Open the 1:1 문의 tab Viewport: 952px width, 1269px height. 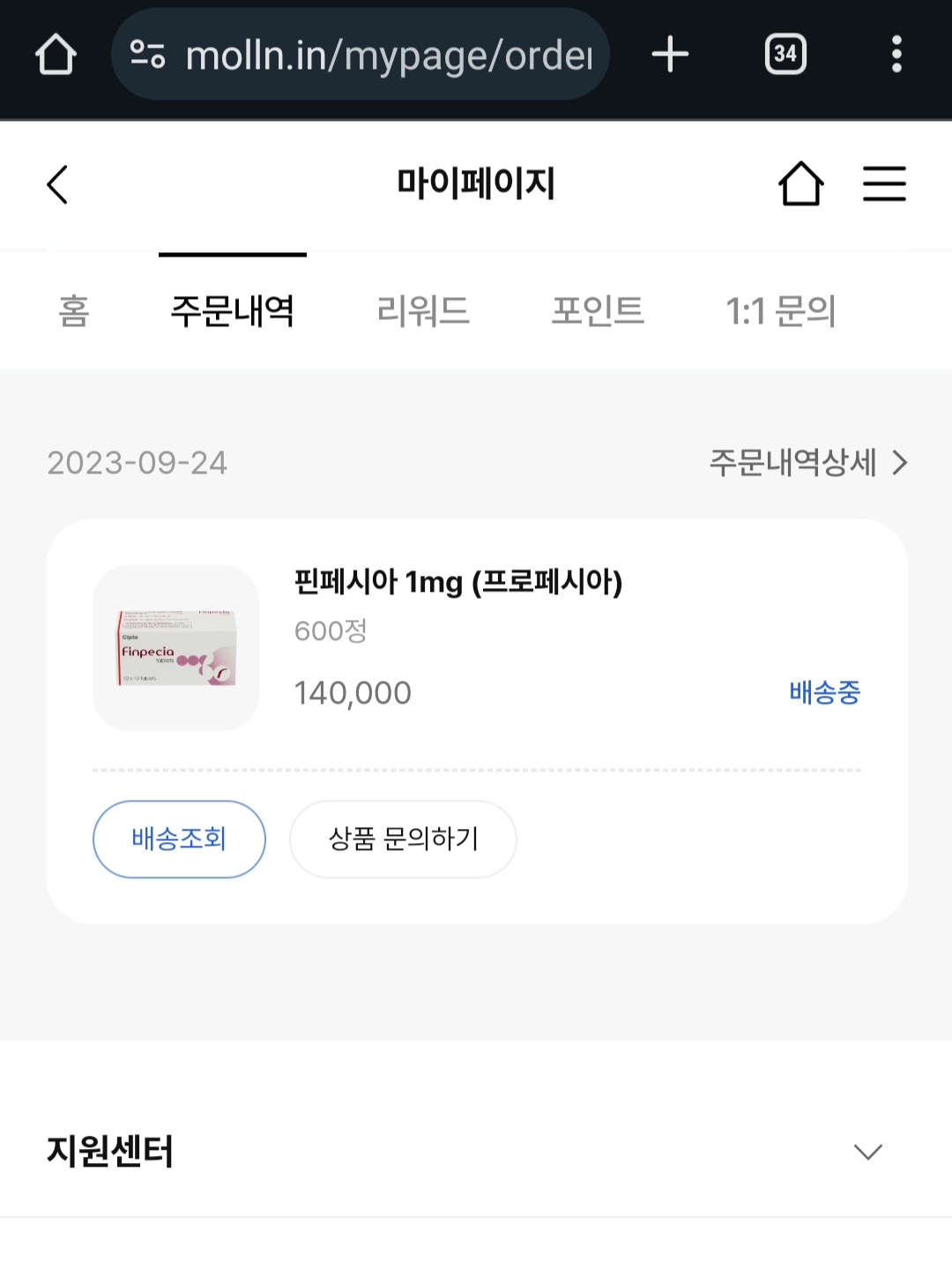[780, 311]
